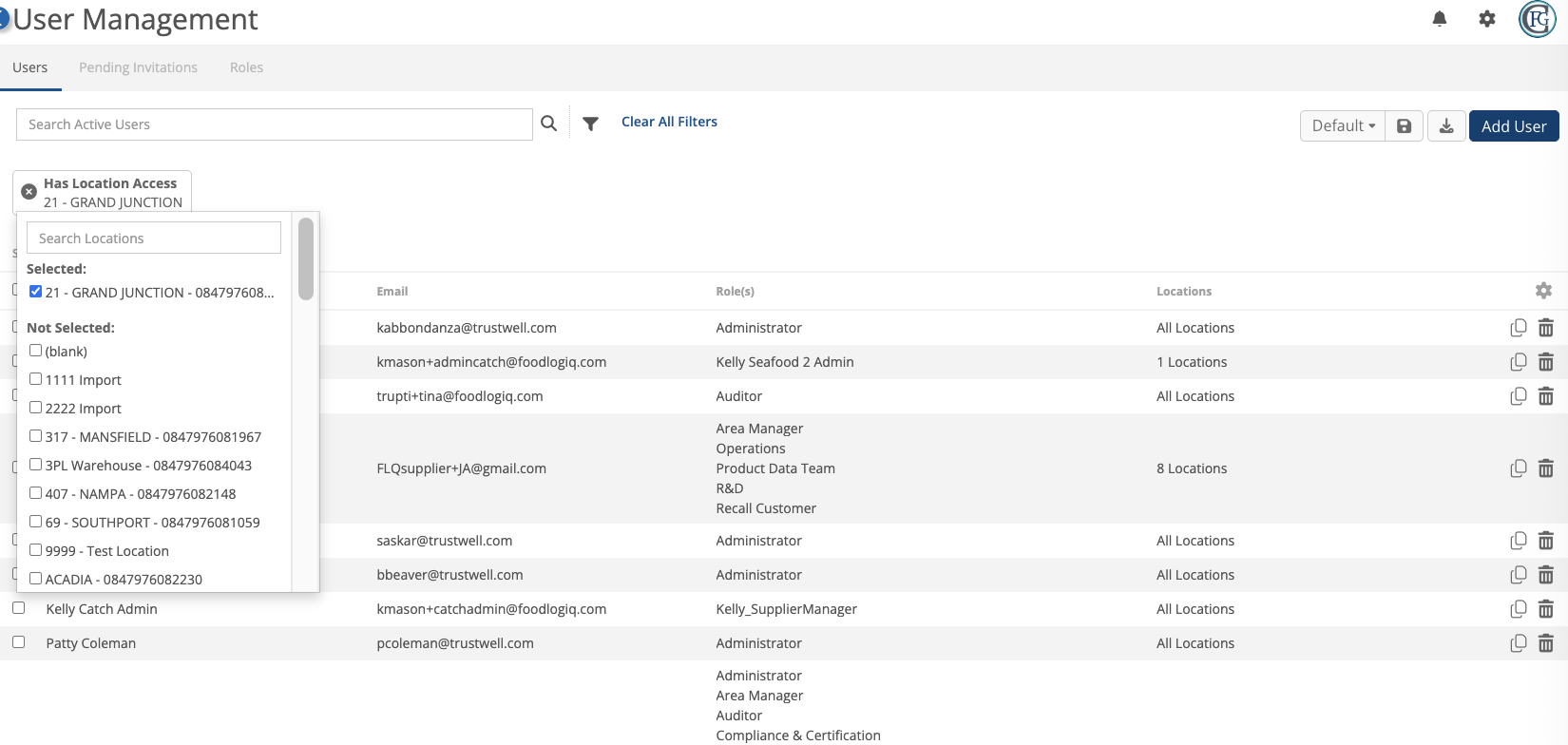Copy the kabbondanza@trustwell.com user
The height and width of the screenshot is (745, 1568).
(x=1519, y=328)
